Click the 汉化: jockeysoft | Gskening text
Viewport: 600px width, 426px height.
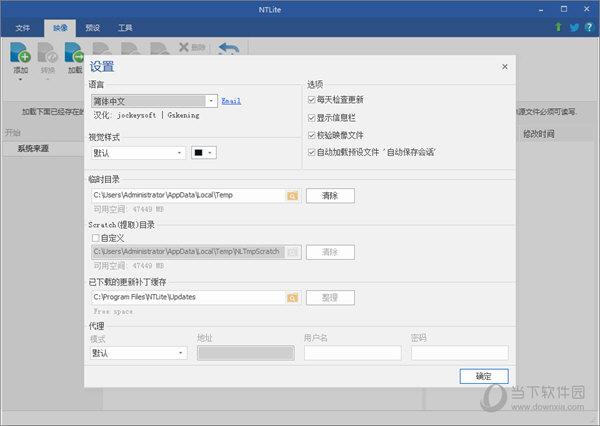pyautogui.click(x=147, y=115)
